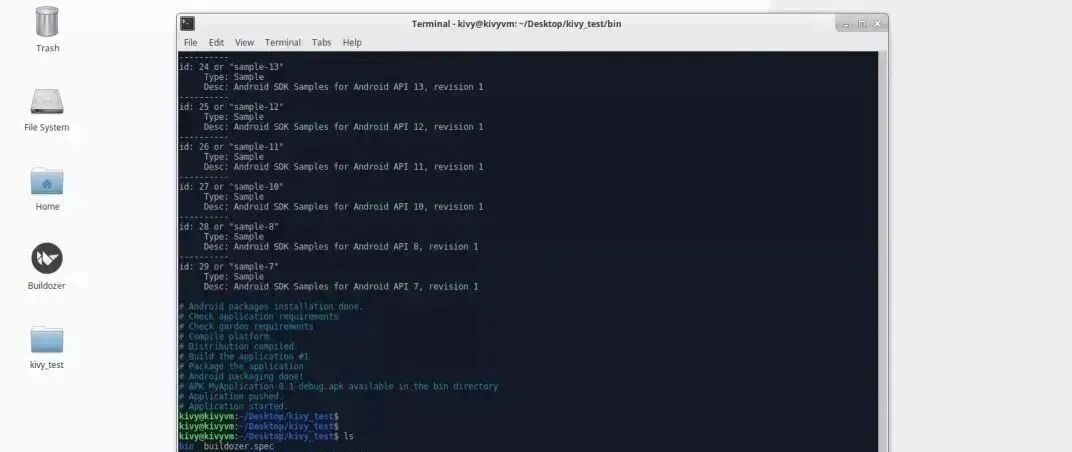This screenshot has height=452, width=1072.
Task: Click the line 'id: 24 or "sample-13"'
Action: point(231,67)
